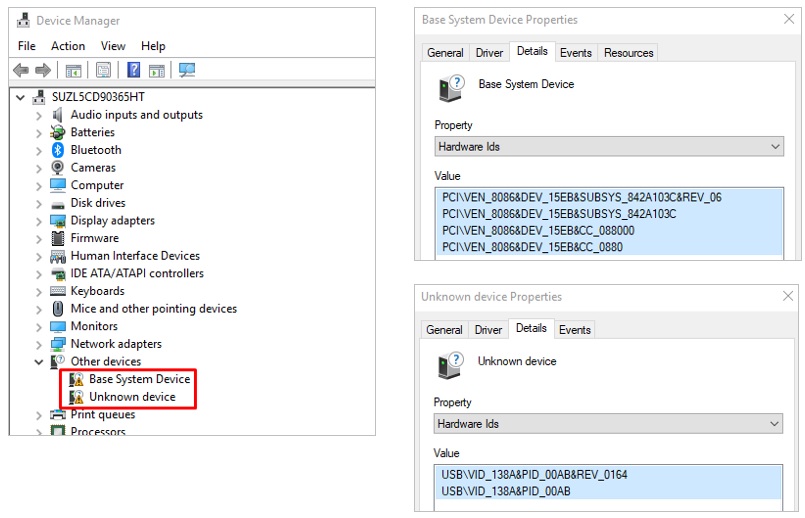Open the View menu
Image resolution: width=805 pixels, height=518 pixels.
113,46
